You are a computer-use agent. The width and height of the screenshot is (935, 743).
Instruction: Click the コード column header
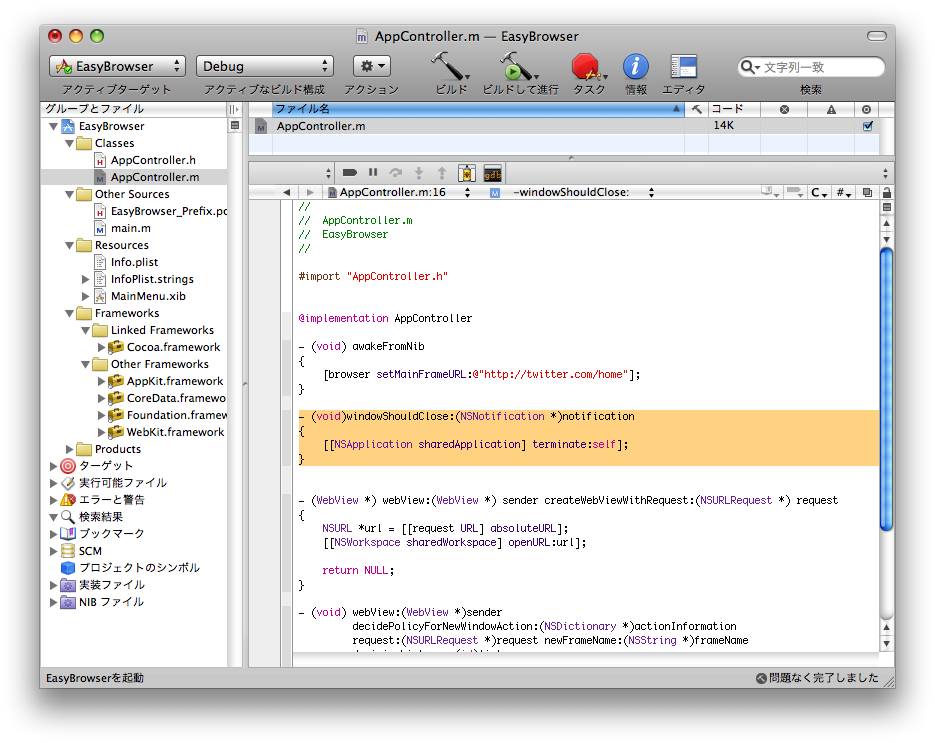734,109
